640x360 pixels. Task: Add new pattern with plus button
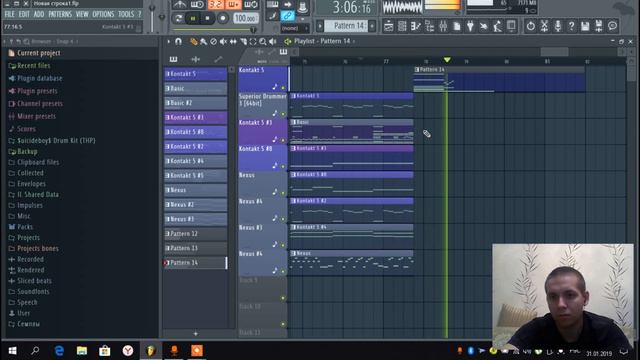point(196,334)
